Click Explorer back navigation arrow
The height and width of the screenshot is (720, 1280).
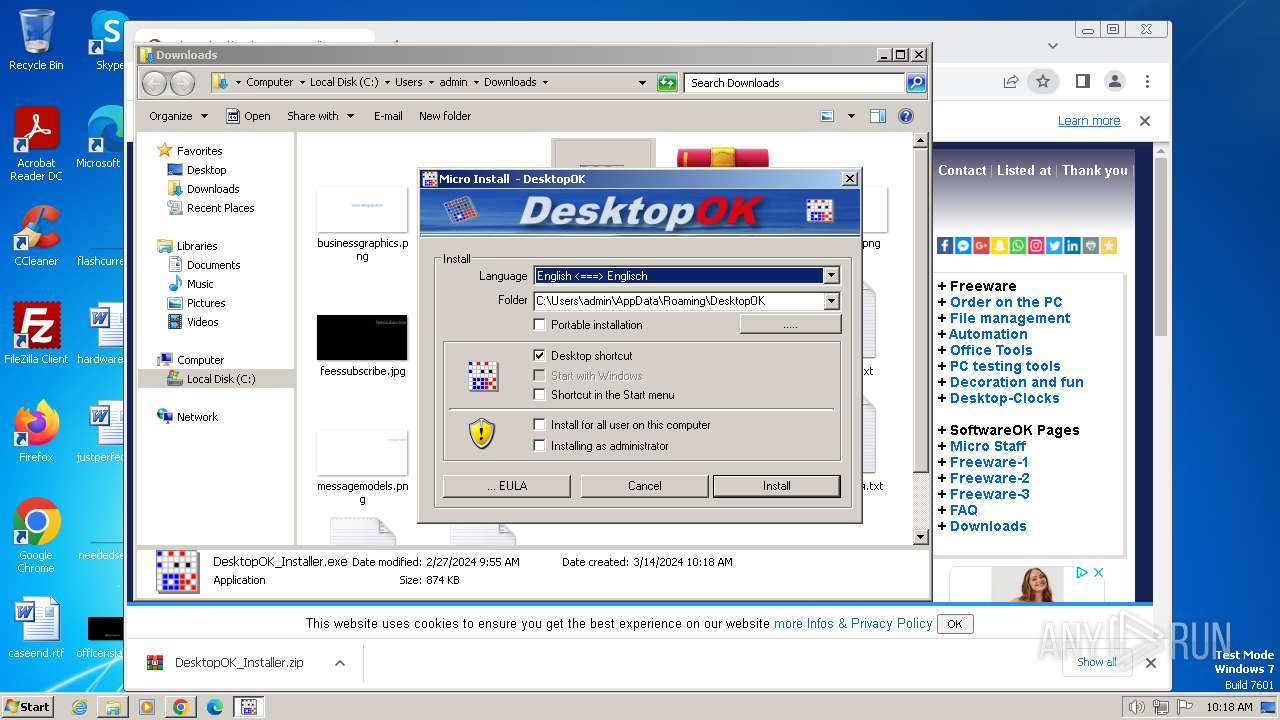coord(154,83)
